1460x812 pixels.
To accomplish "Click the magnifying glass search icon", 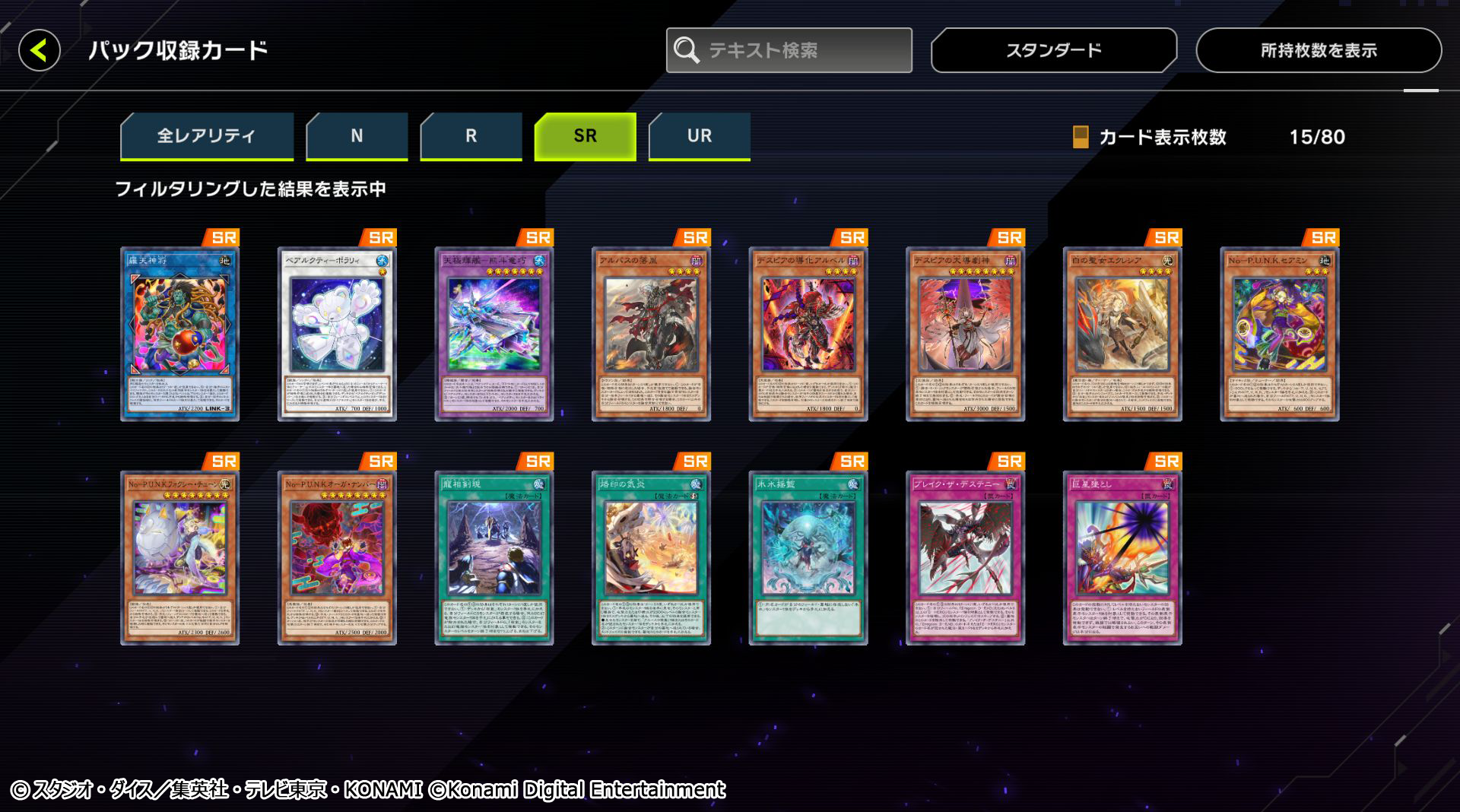I will click(687, 51).
